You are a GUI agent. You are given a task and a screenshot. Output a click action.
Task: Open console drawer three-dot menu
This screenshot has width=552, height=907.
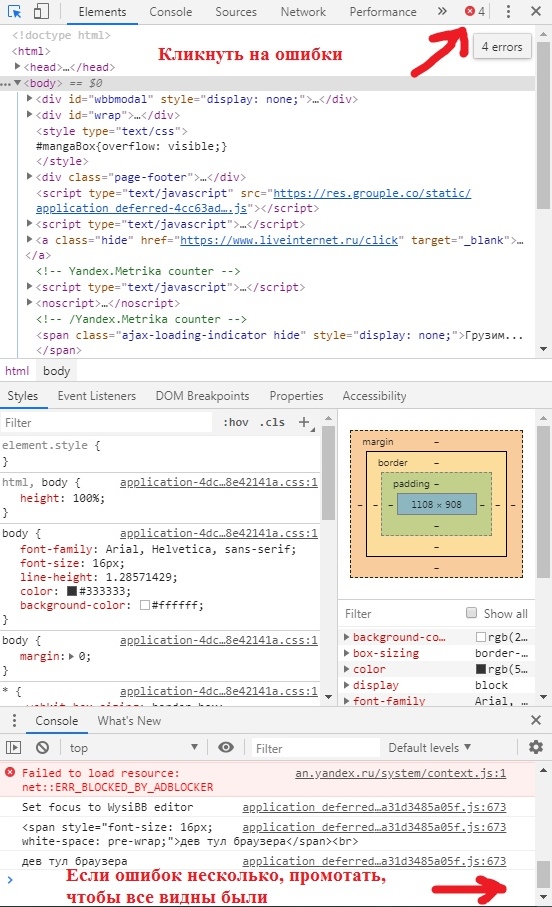[x=14, y=720]
